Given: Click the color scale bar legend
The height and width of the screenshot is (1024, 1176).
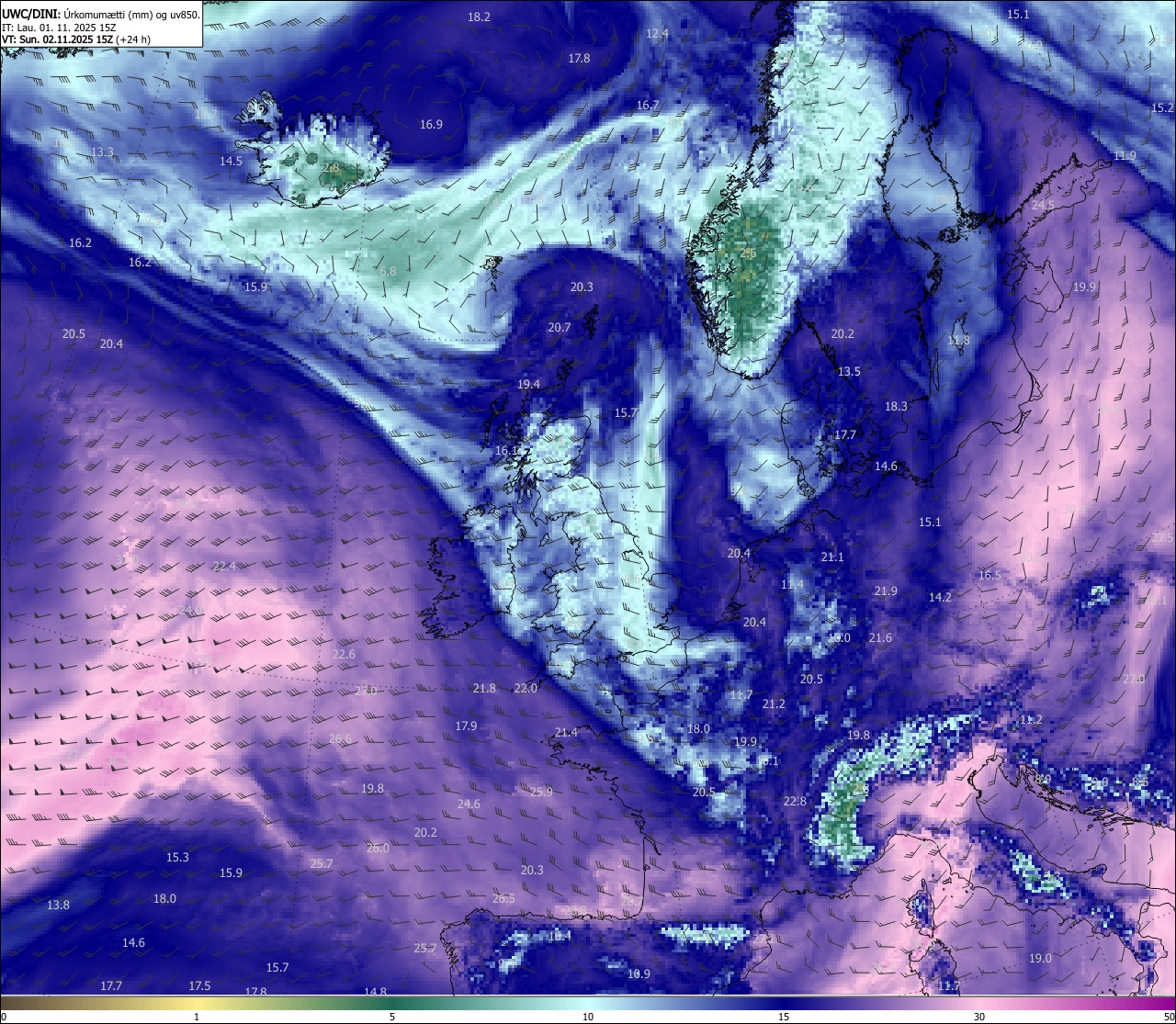Looking at the screenshot, I should coord(588,1003).
